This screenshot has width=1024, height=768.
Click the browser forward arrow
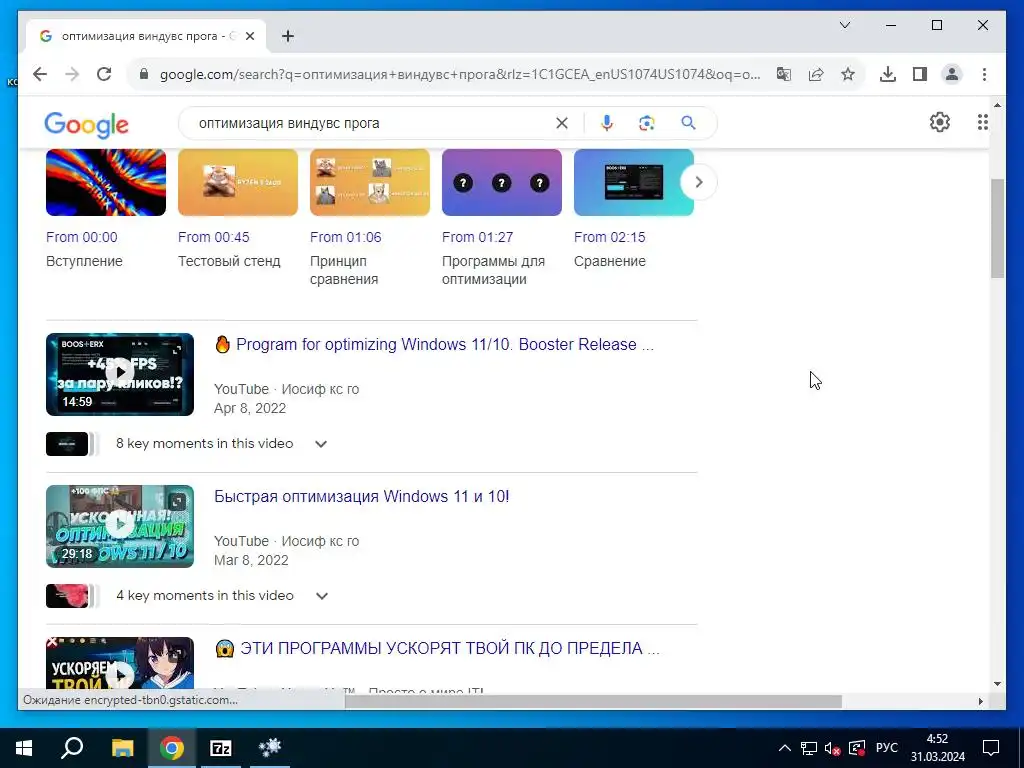(x=72, y=74)
